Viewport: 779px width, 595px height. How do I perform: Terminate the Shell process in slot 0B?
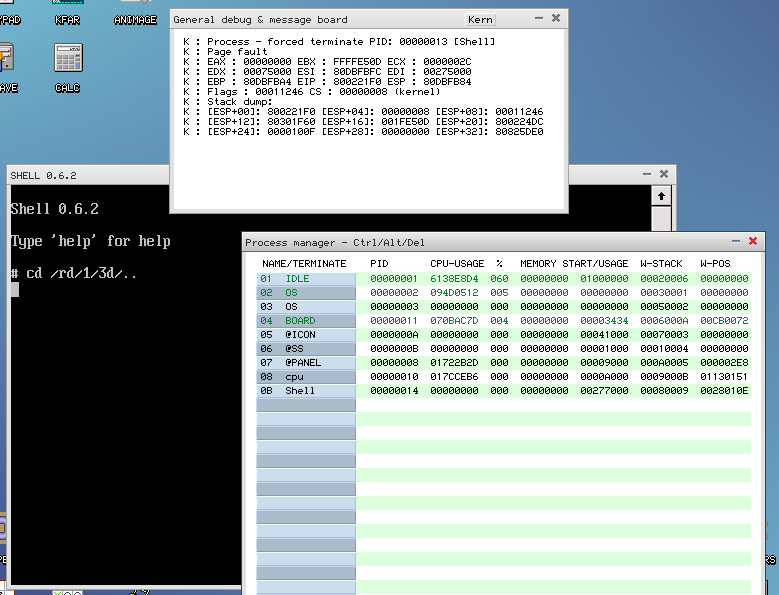(x=305, y=390)
